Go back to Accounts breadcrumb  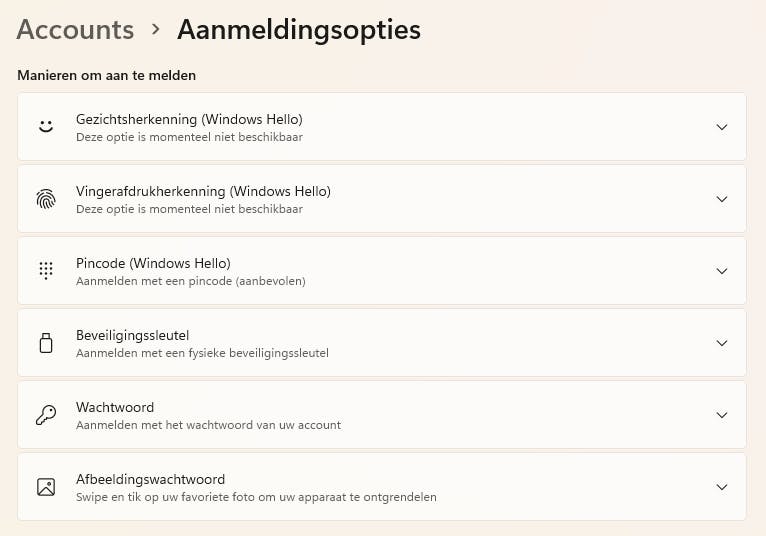[x=75, y=30]
